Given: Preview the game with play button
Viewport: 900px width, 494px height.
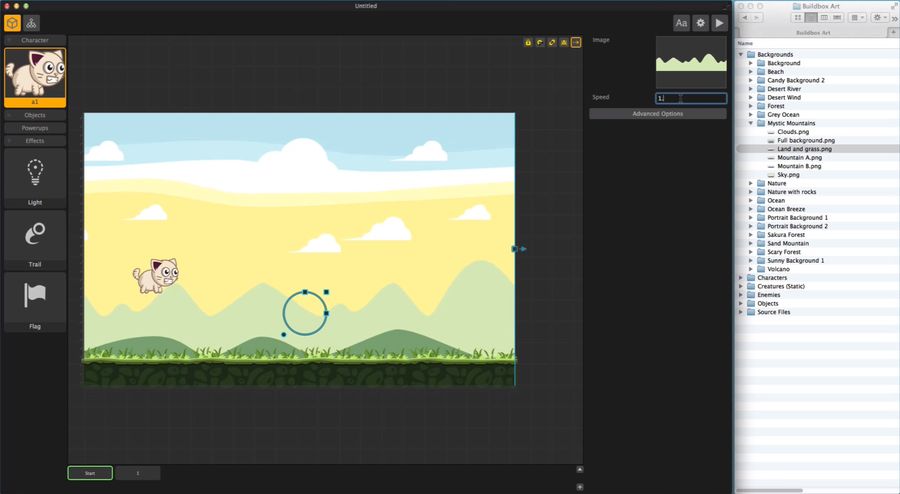Looking at the screenshot, I should (x=719, y=23).
